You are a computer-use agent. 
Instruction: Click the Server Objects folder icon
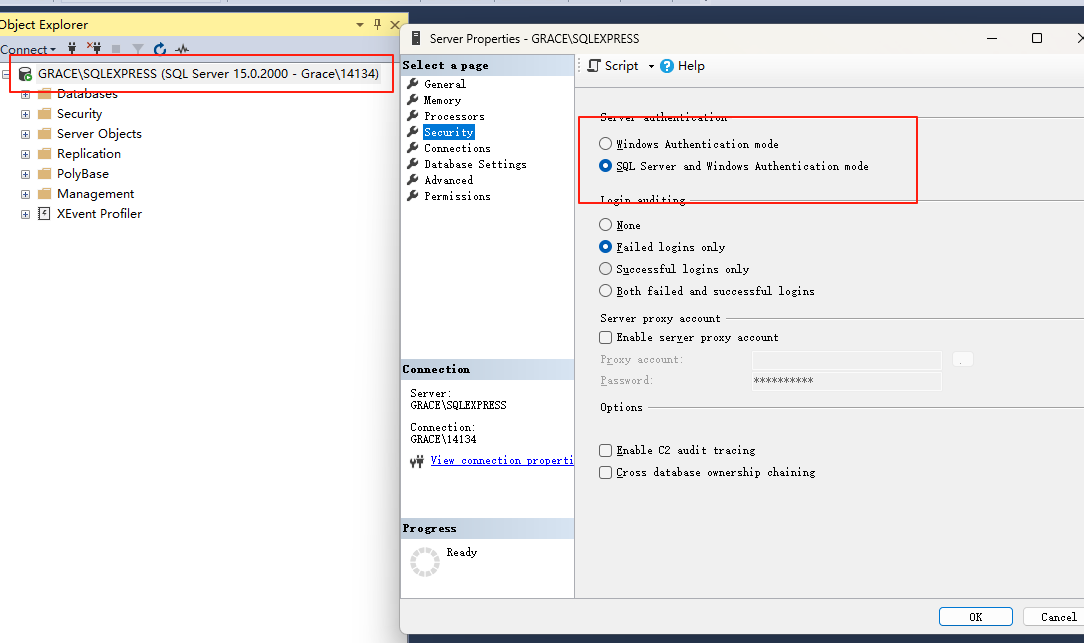[45, 133]
